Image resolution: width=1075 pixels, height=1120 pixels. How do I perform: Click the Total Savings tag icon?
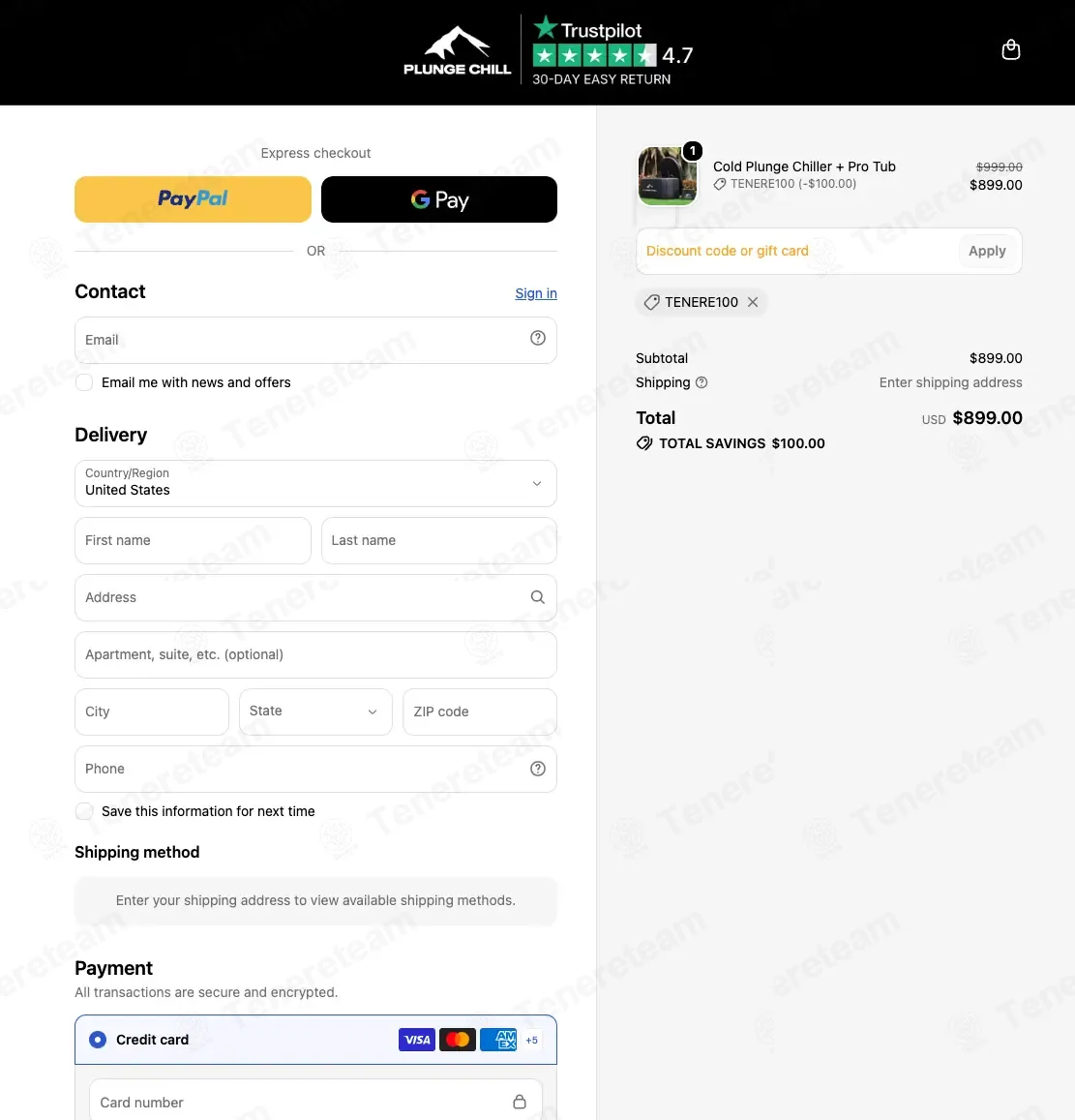[x=643, y=443]
